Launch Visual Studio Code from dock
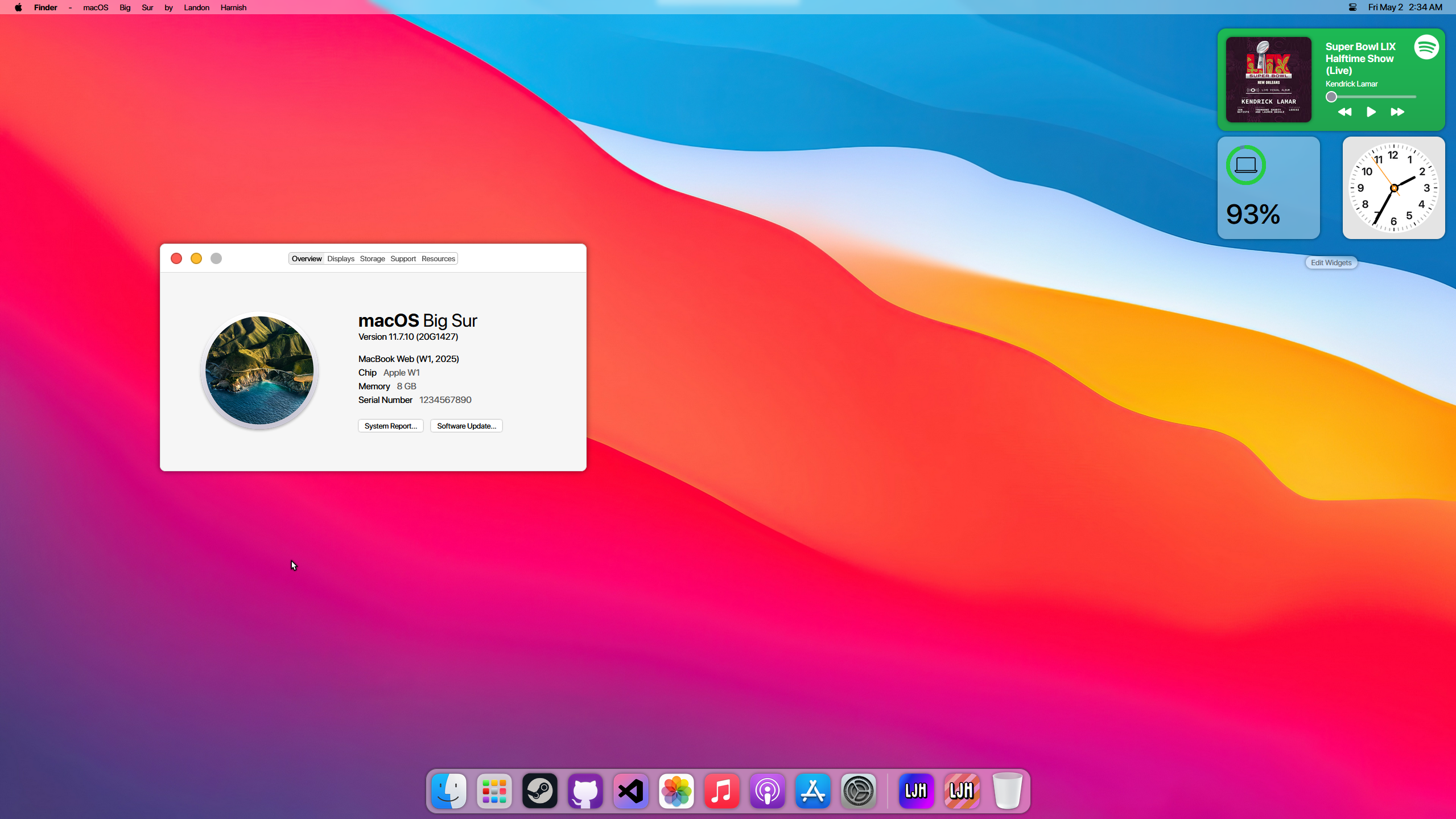This screenshot has height=819, width=1456. 631,791
